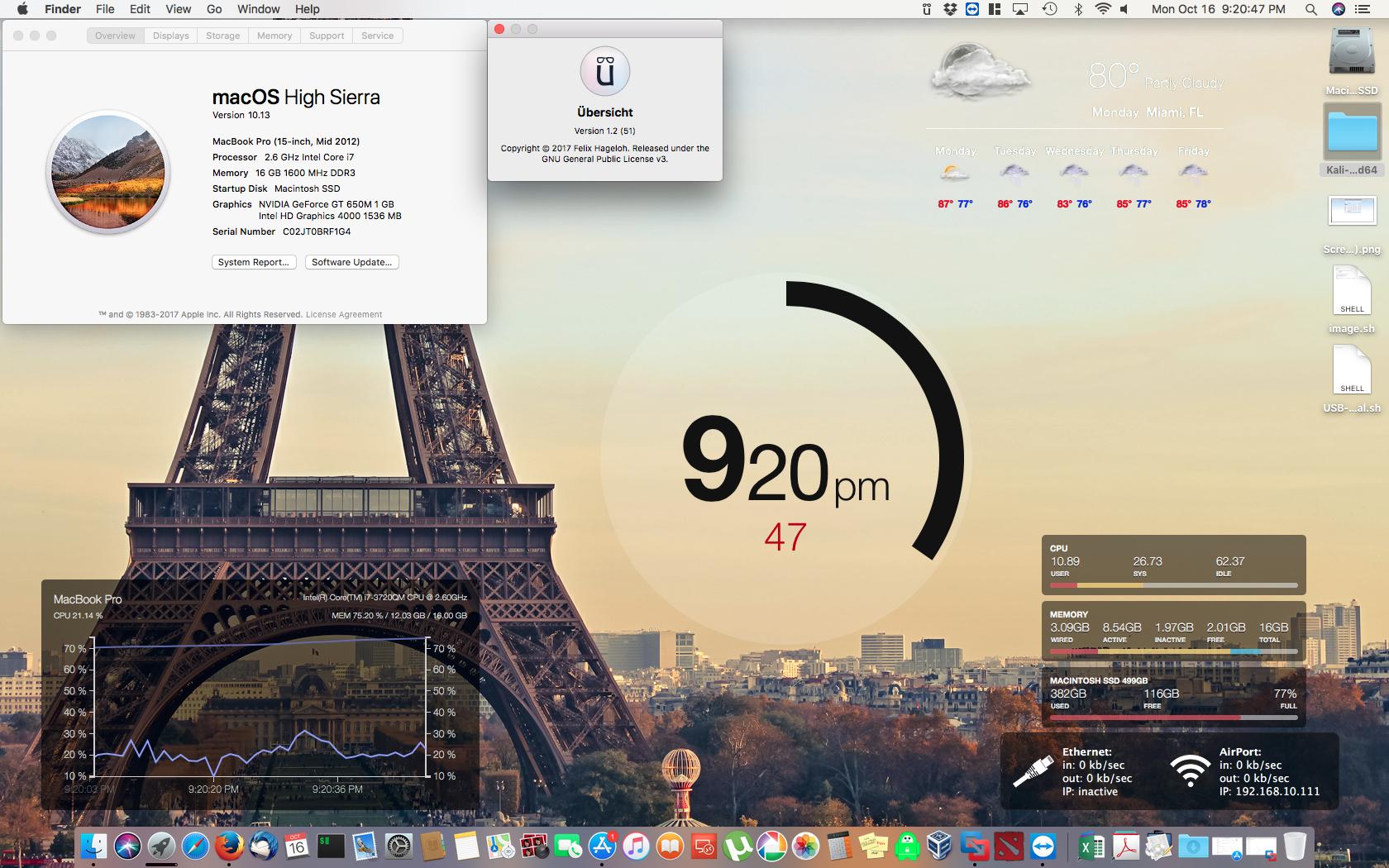This screenshot has width=1389, height=868.
Task: Open iBooks in the Dock
Action: (x=670, y=846)
